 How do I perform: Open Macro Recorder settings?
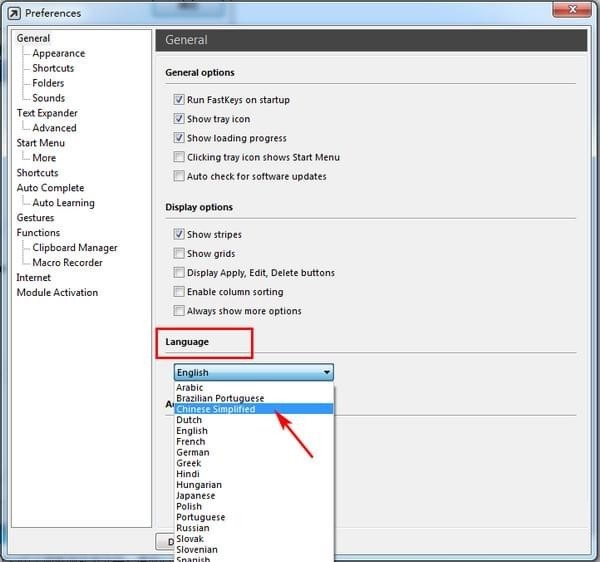pos(67,262)
